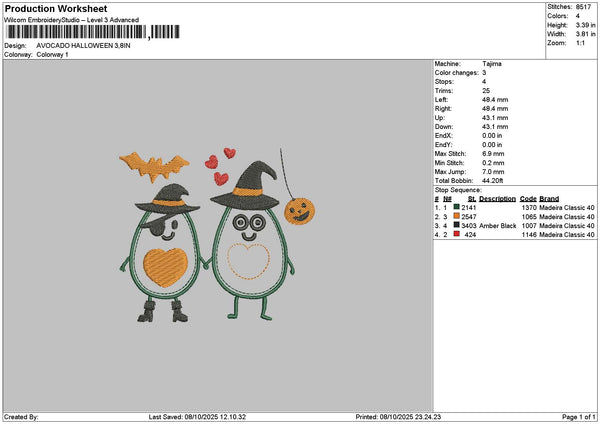
Task: Click the Zoom value 1:1
Action: point(580,43)
